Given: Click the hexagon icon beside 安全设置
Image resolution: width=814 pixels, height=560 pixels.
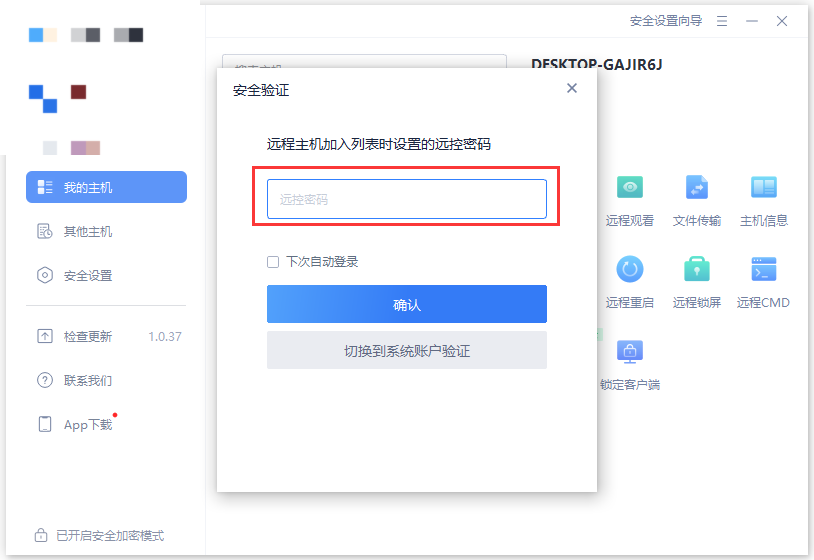Looking at the screenshot, I should [x=45, y=275].
